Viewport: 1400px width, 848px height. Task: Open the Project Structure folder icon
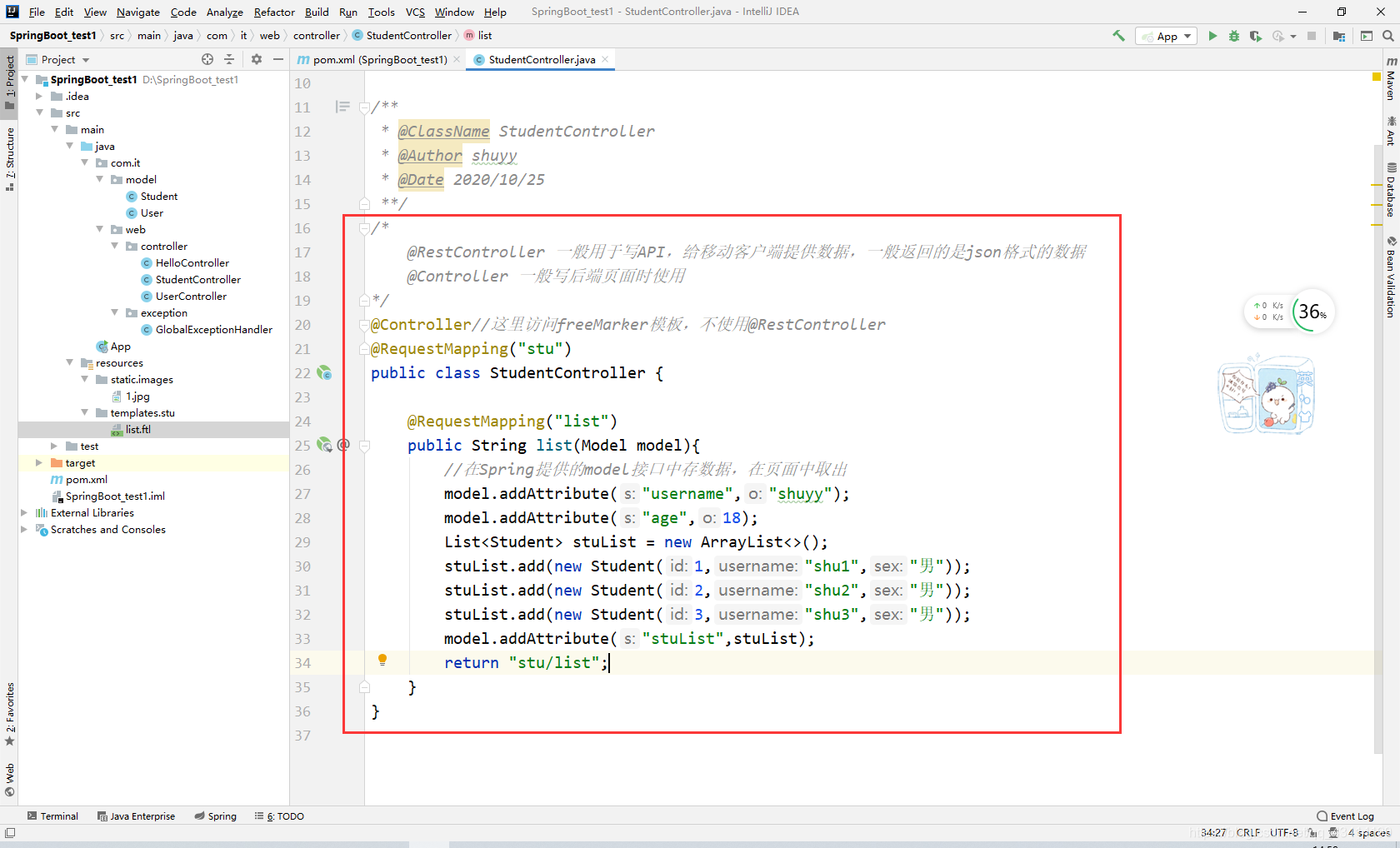click(1339, 36)
